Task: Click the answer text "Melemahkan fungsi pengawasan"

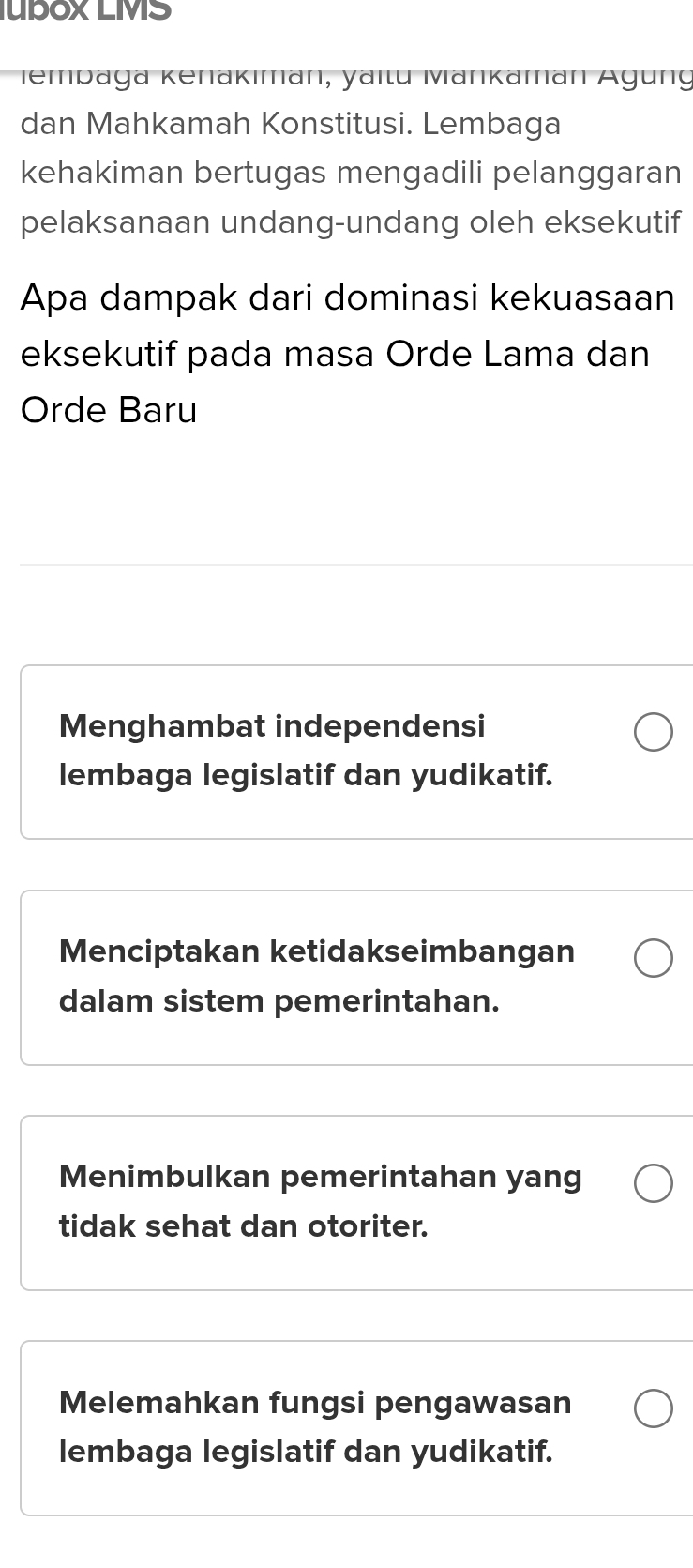Action: (315, 1402)
